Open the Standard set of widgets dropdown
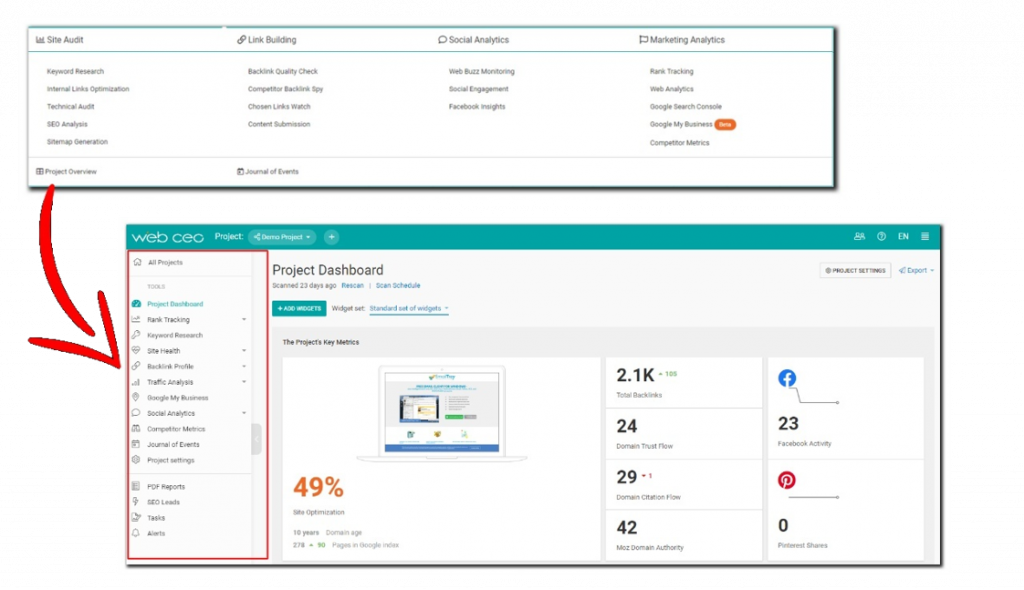The height and width of the screenshot is (590, 1024). (x=409, y=308)
